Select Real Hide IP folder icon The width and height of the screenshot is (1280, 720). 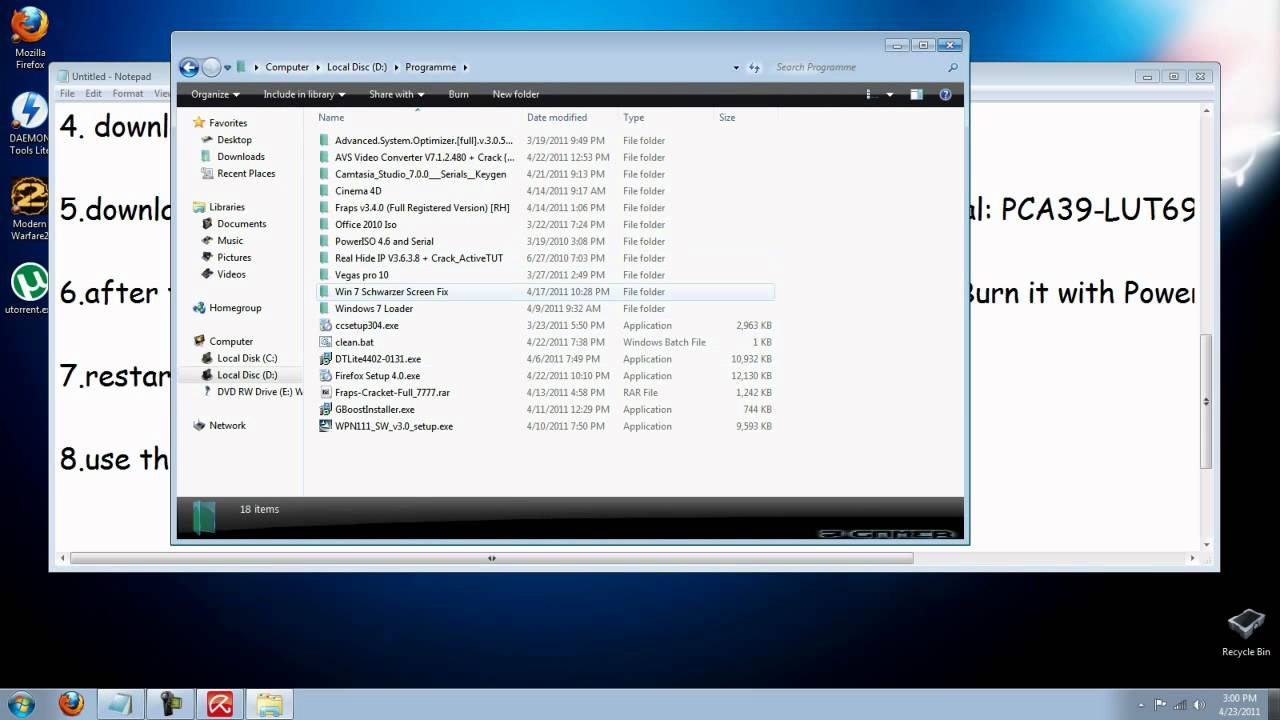pos(324,258)
